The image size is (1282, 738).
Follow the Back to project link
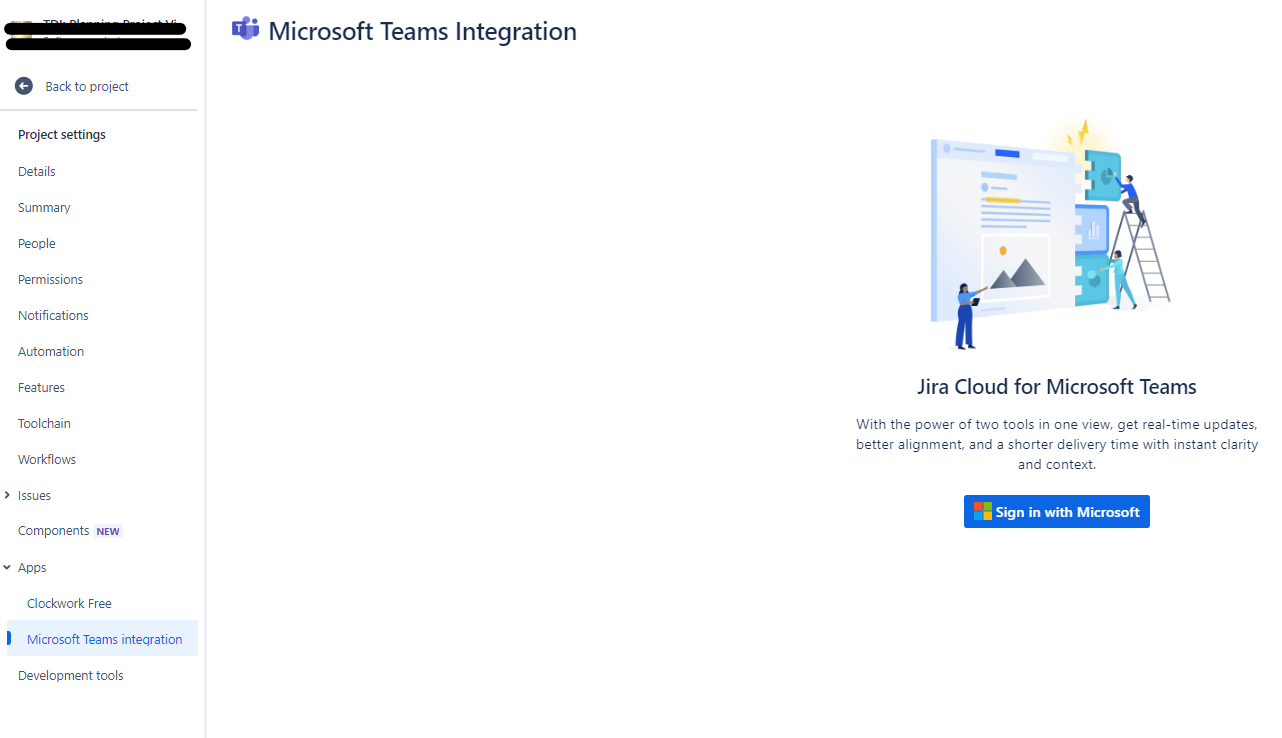[x=87, y=86]
